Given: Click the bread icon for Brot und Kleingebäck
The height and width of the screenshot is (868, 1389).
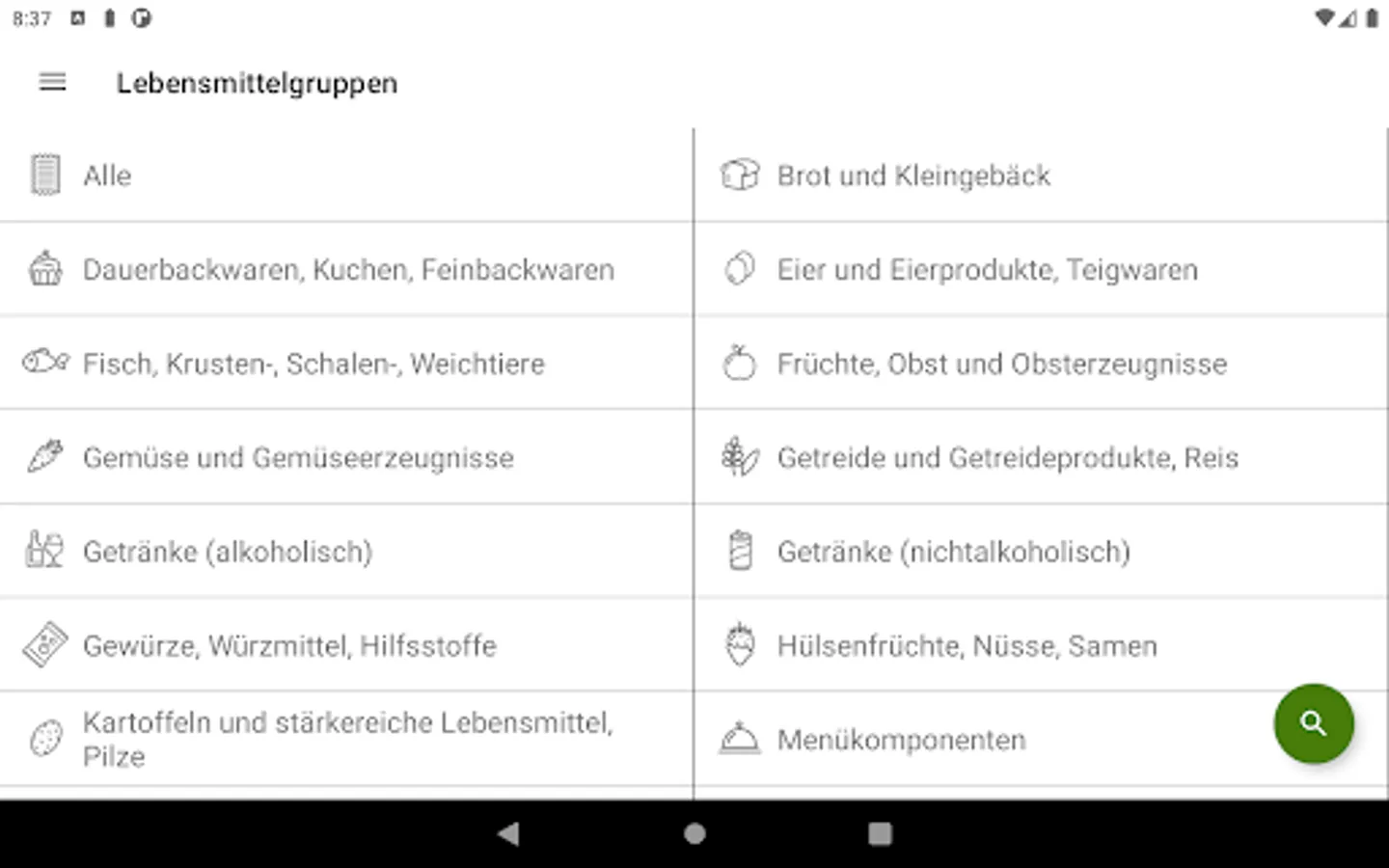Looking at the screenshot, I should pyautogui.click(x=740, y=176).
